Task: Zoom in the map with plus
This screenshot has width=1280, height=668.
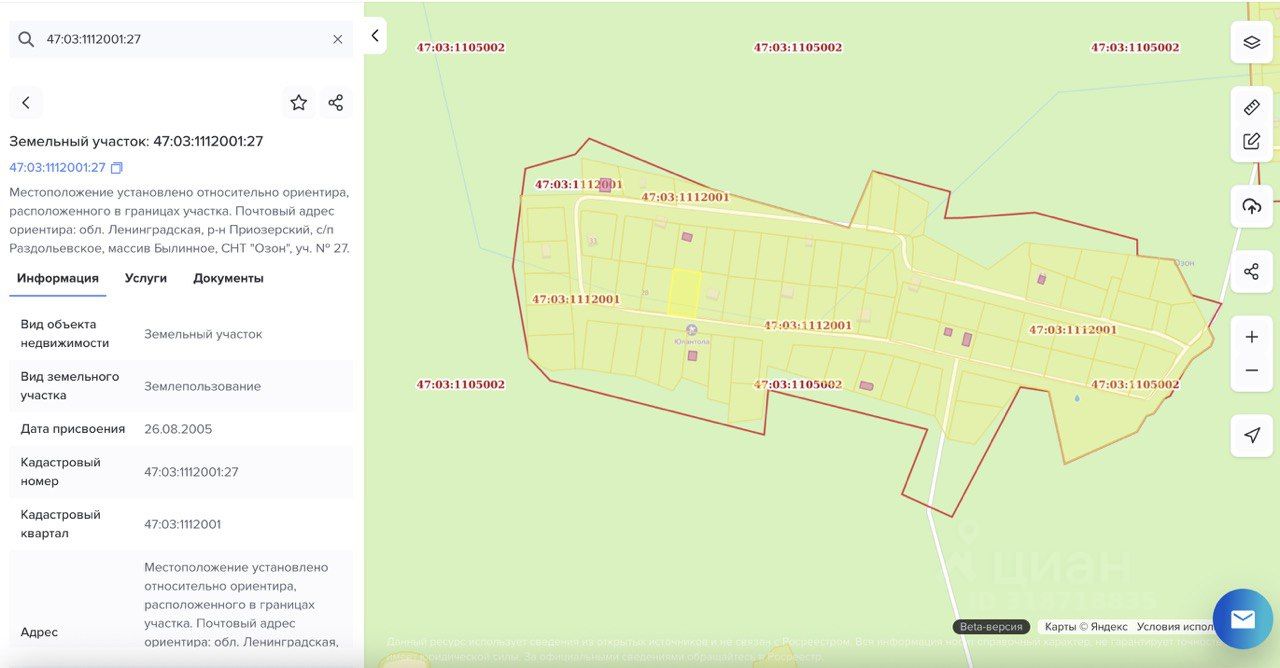Action: click(1251, 337)
